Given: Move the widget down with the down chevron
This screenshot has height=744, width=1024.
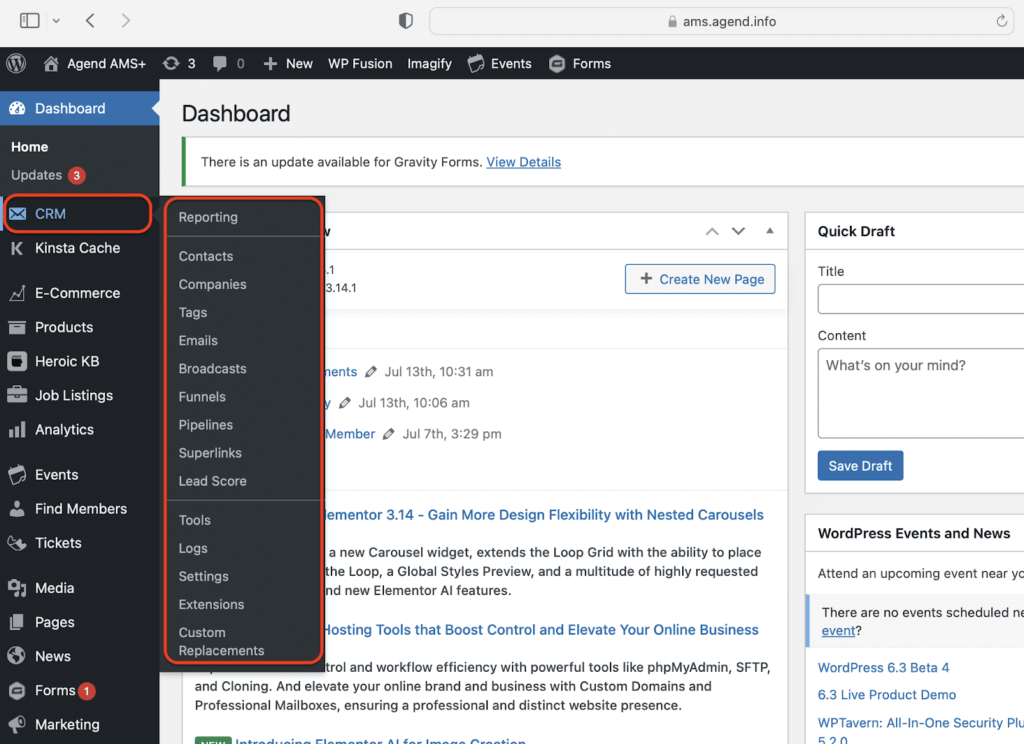Looking at the screenshot, I should click(x=738, y=231).
